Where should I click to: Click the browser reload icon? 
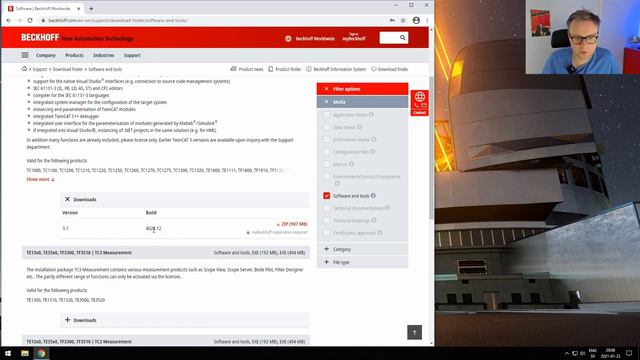[x=30, y=20]
